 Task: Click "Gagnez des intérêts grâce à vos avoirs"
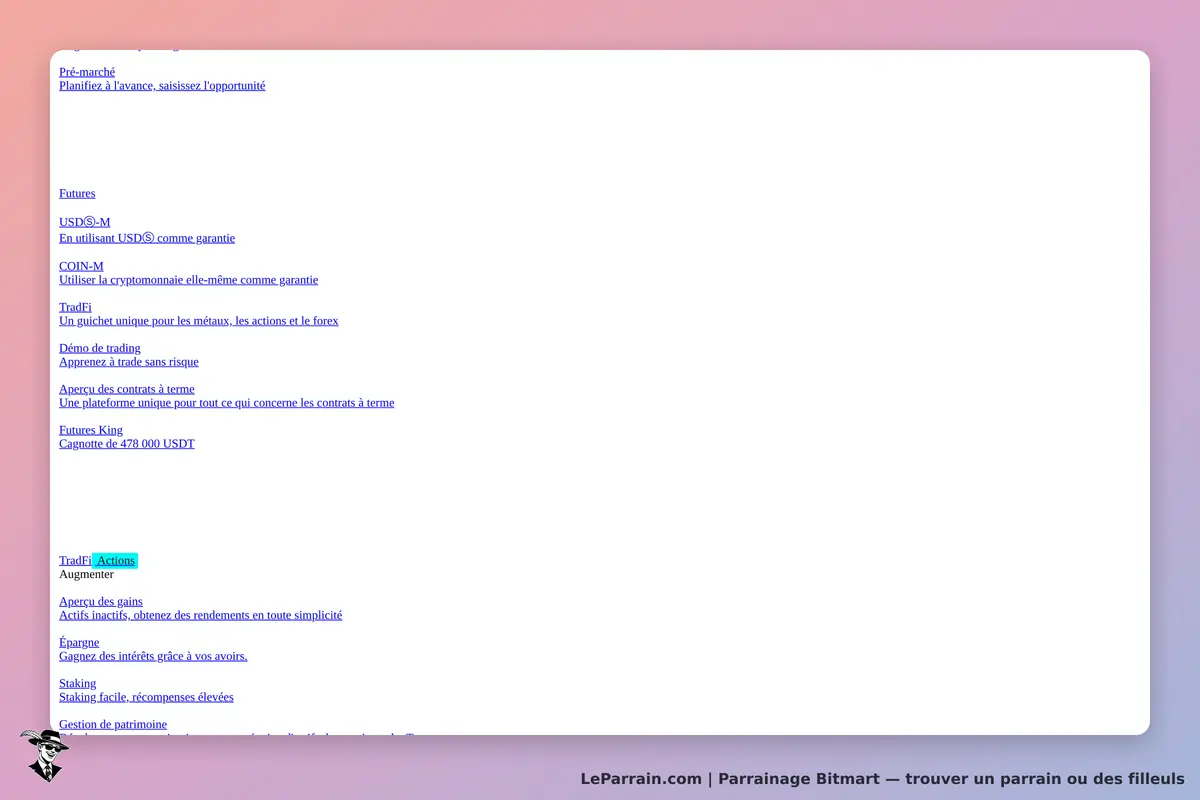click(x=153, y=657)
